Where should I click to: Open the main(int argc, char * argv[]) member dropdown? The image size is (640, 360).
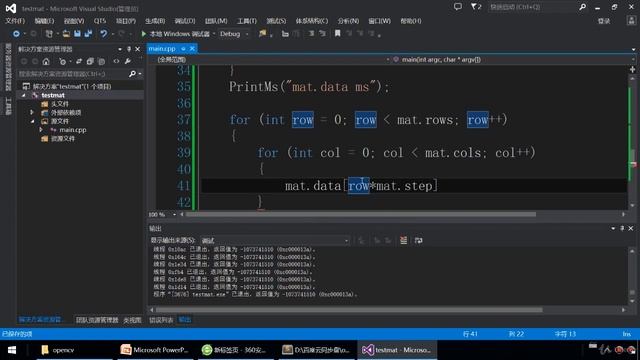click(x=513, y=60)
